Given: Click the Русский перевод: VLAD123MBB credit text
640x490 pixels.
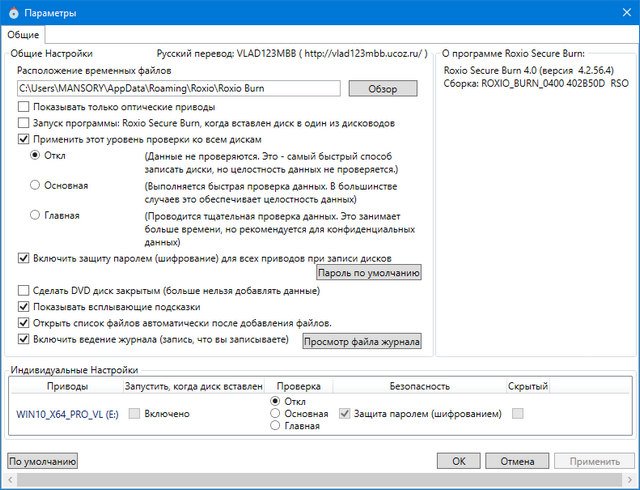Looking at the screenshot, I should pyautogui.click(x=292, y=53).
